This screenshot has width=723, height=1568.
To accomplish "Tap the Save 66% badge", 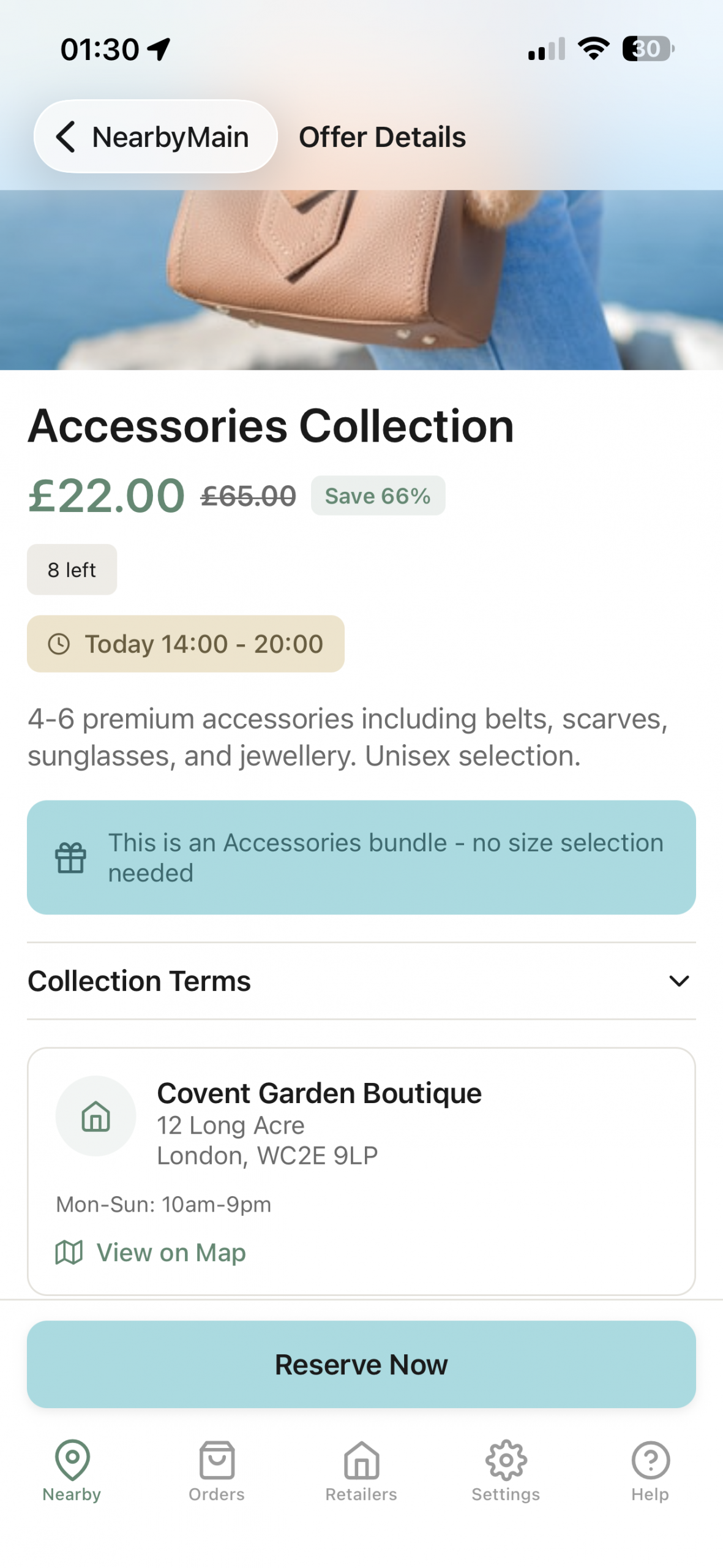I will [378, 496].
